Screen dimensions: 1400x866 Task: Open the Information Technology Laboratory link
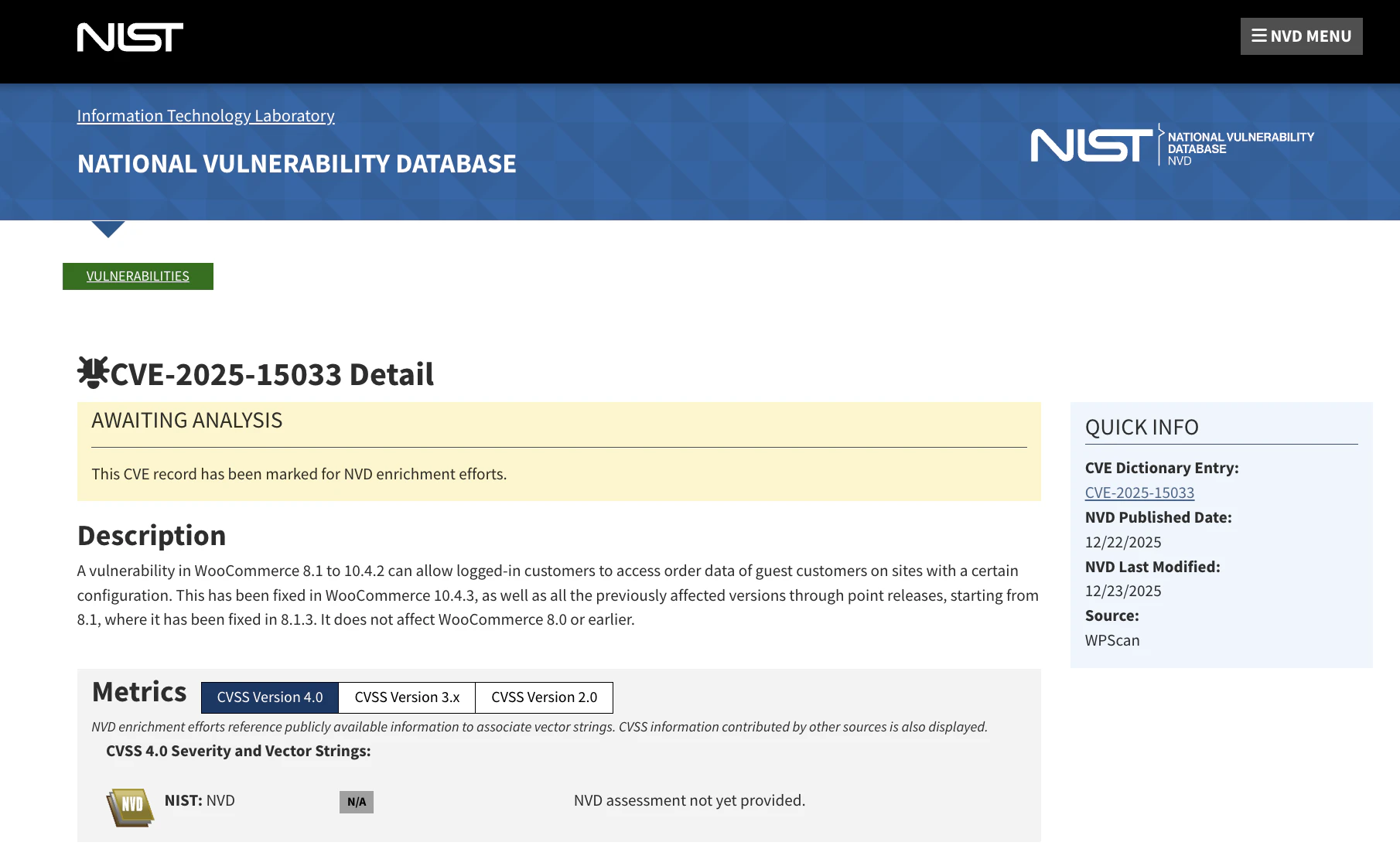point(206,116)
